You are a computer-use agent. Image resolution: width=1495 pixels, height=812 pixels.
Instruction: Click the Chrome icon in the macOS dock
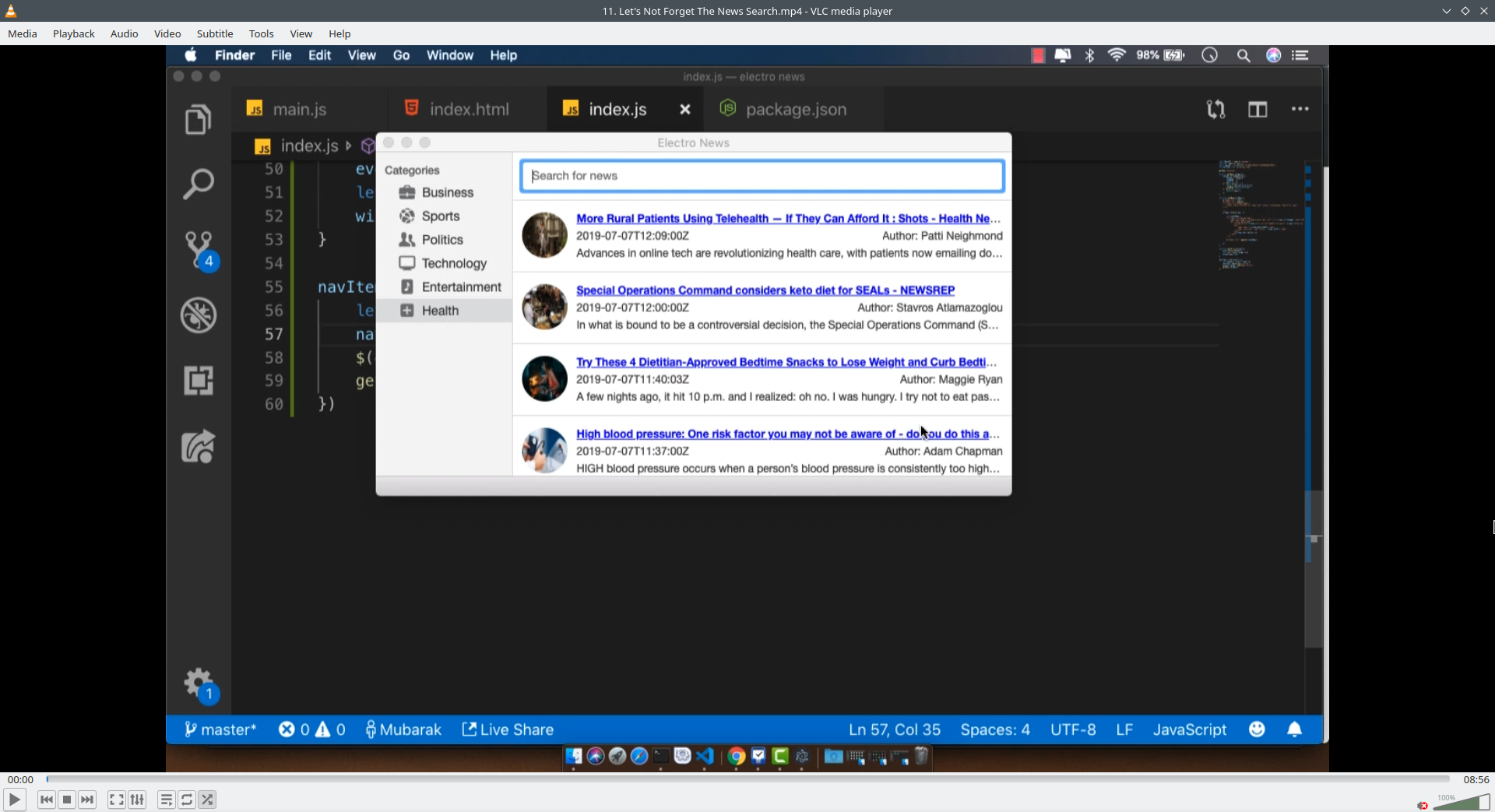coord(737,756)
